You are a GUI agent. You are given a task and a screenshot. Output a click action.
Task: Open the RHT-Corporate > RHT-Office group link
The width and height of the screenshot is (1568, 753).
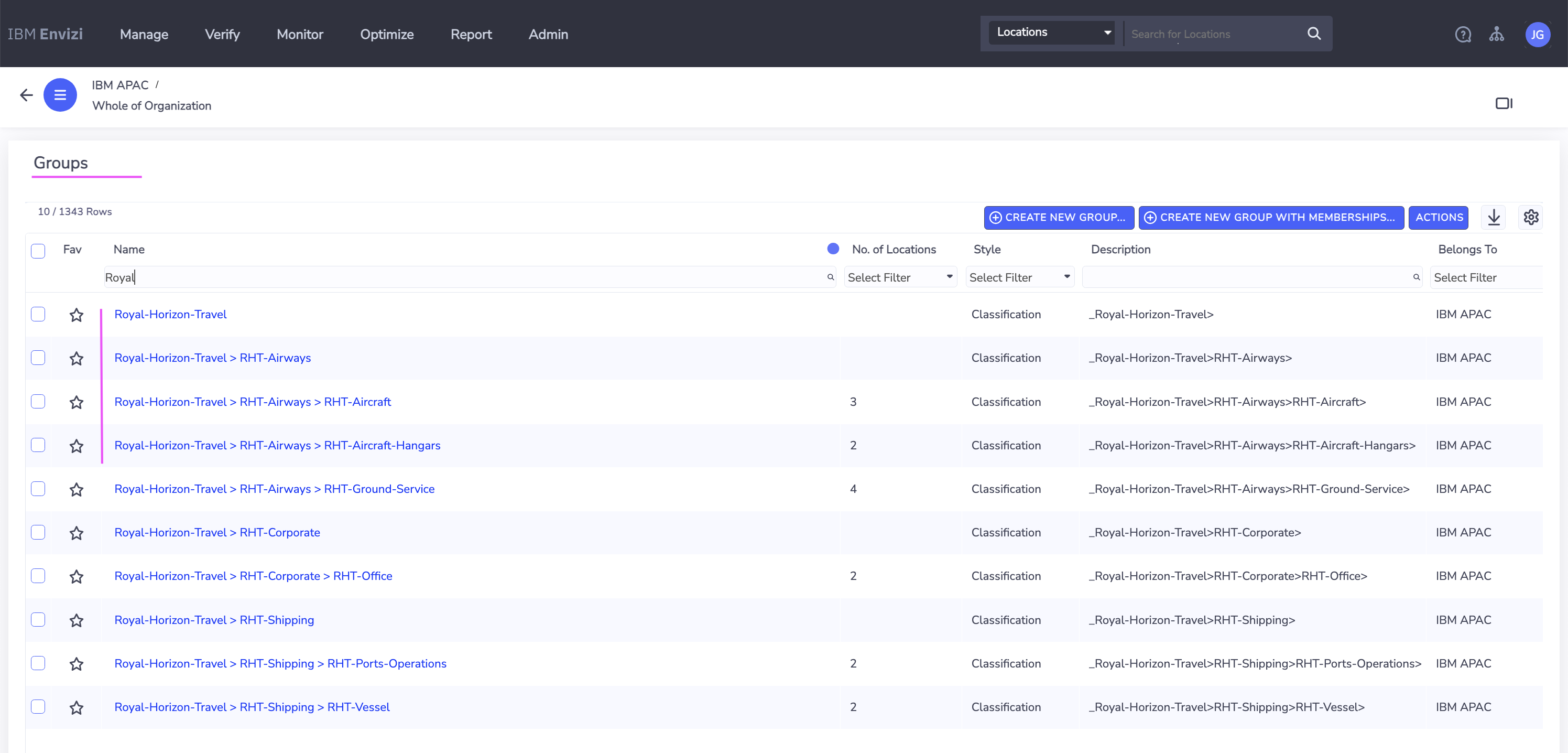253,576
